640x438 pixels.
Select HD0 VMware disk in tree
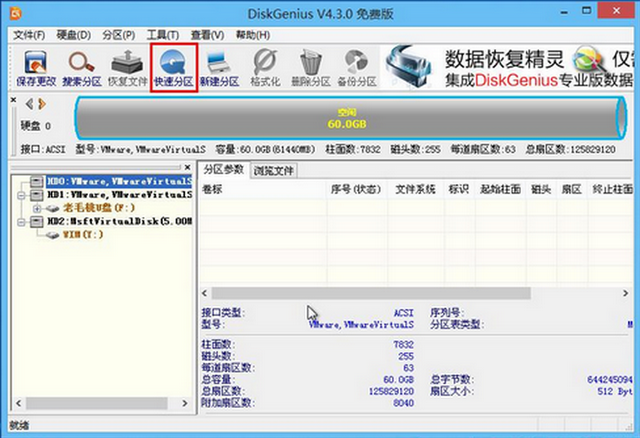[x=119, y=181]
